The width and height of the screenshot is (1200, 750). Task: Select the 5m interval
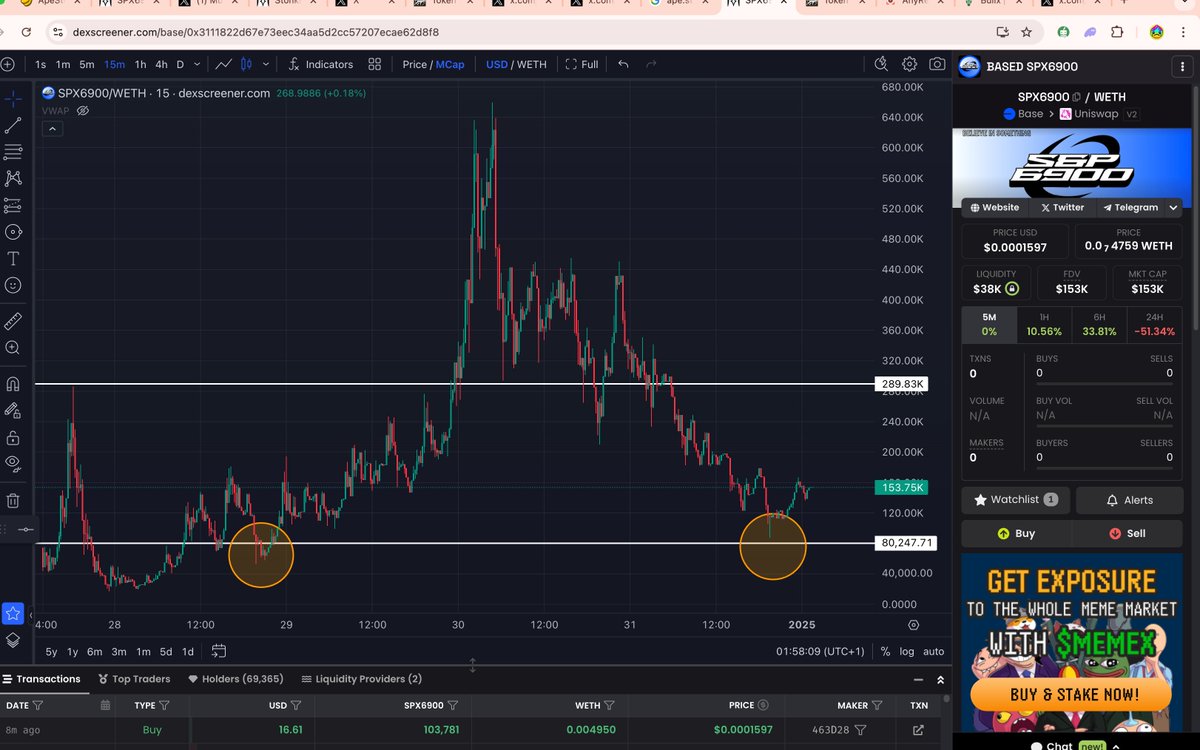[87, 64]
